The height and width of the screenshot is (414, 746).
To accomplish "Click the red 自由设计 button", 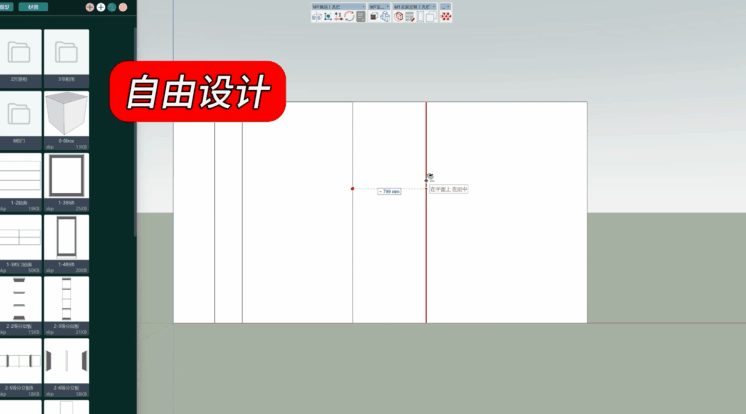I will [197, 92].
